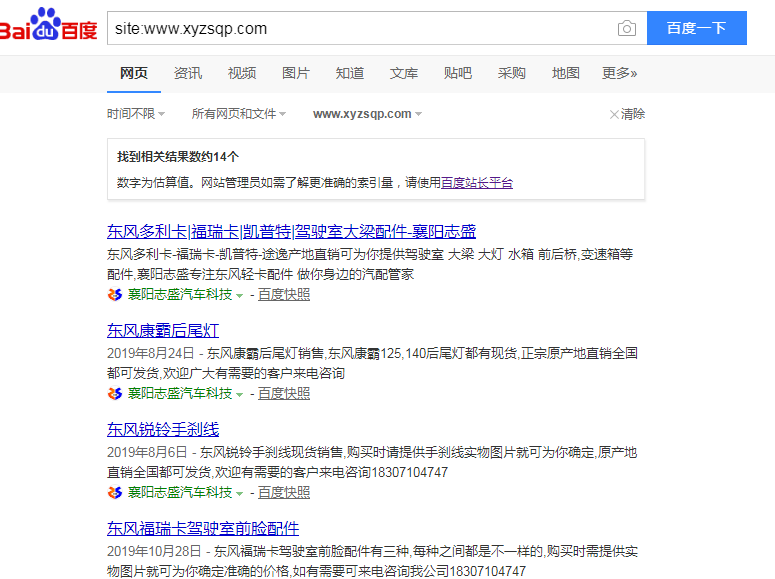Open 百度快照 for the 东风锐铃手刹线 result
775x579 pixels.
tap(284, 492)
